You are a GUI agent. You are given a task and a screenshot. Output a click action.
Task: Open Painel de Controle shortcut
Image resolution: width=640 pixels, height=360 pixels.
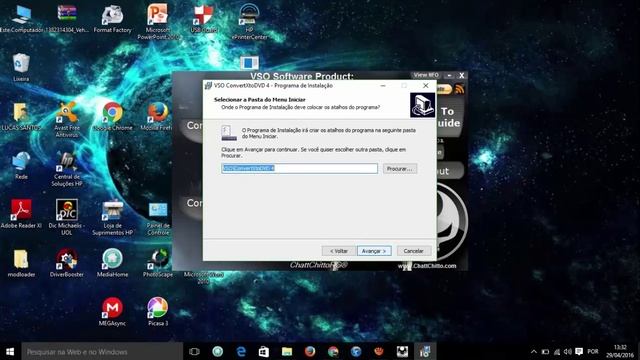(x=158, y=218)
